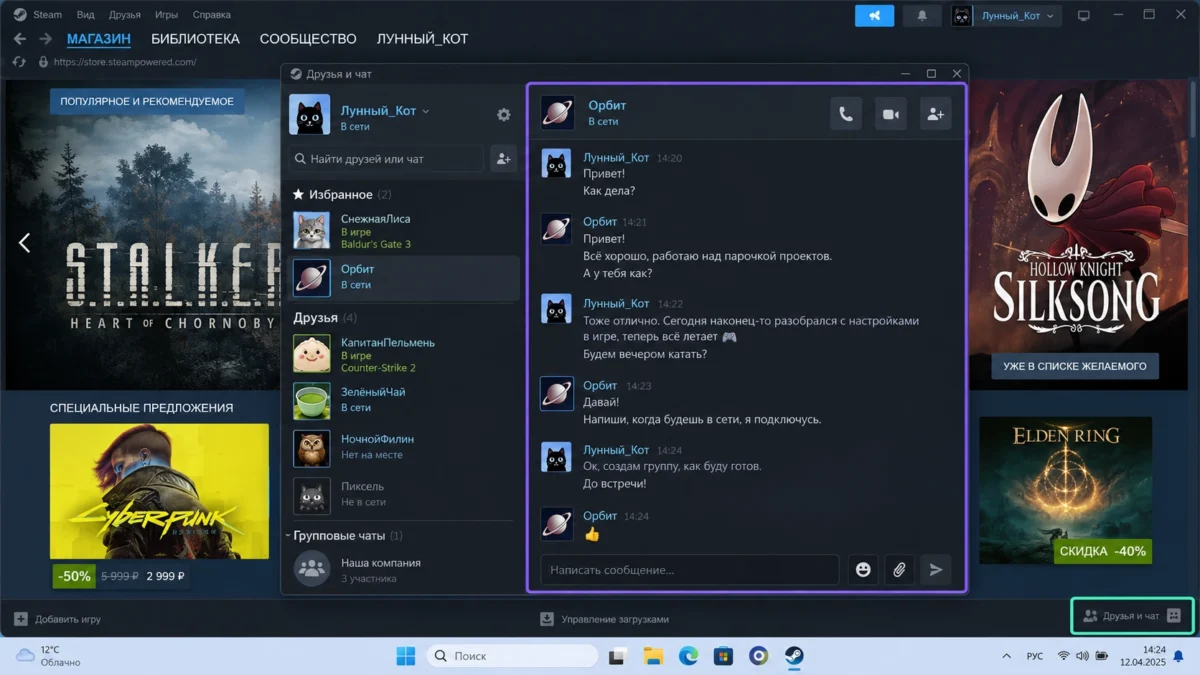This screenshot has height=675, width=1200.
Task: Send the message with the arrow icon
Action: [936, 570]
